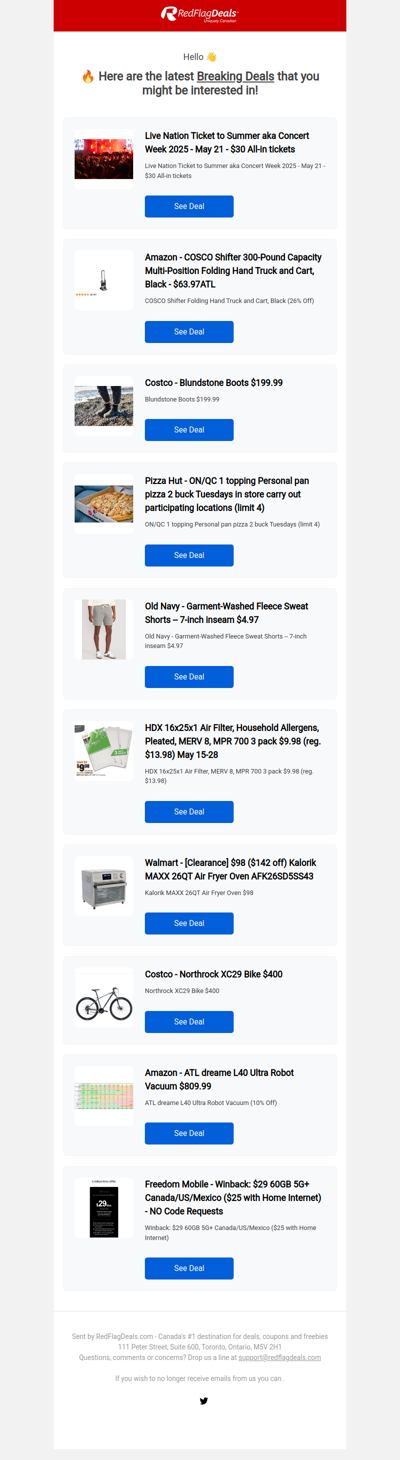Click the RedFlagDeals logo in header
Screen dimensions: 400x1460
200,14
